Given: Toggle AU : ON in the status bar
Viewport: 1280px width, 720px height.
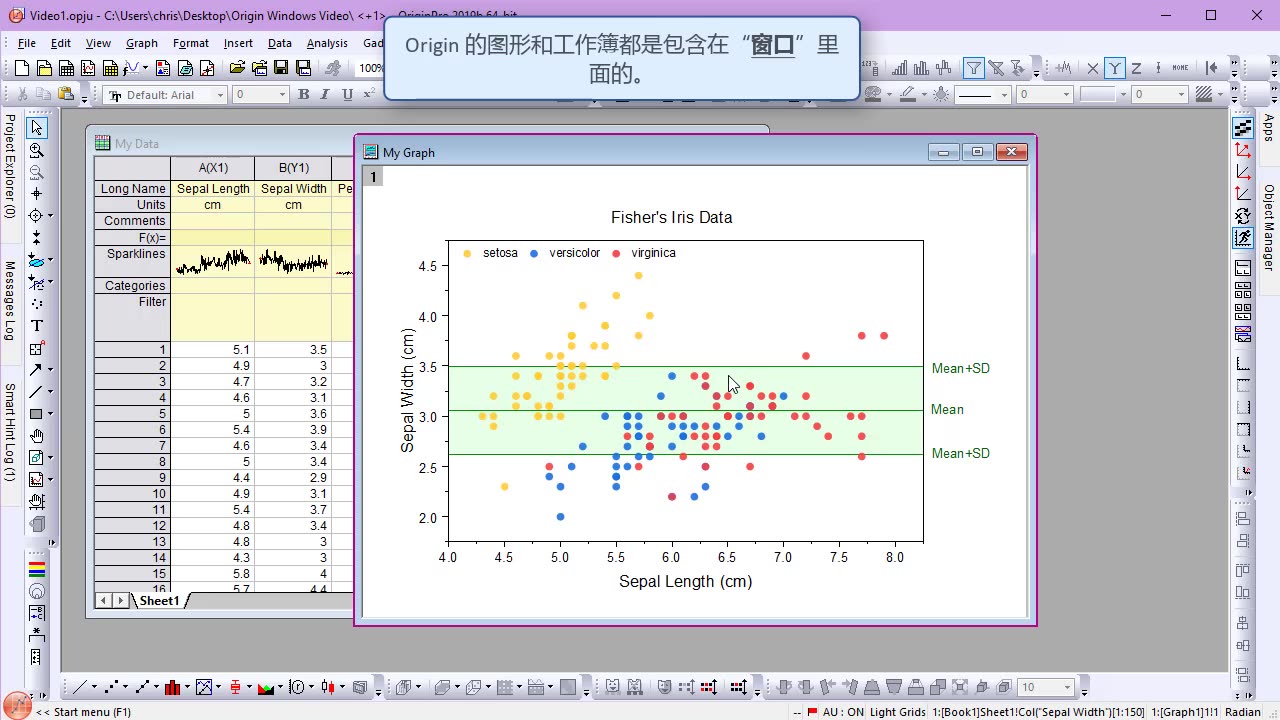Looking at the screenshot, I should pyautogui.click(x=843, y=712).
